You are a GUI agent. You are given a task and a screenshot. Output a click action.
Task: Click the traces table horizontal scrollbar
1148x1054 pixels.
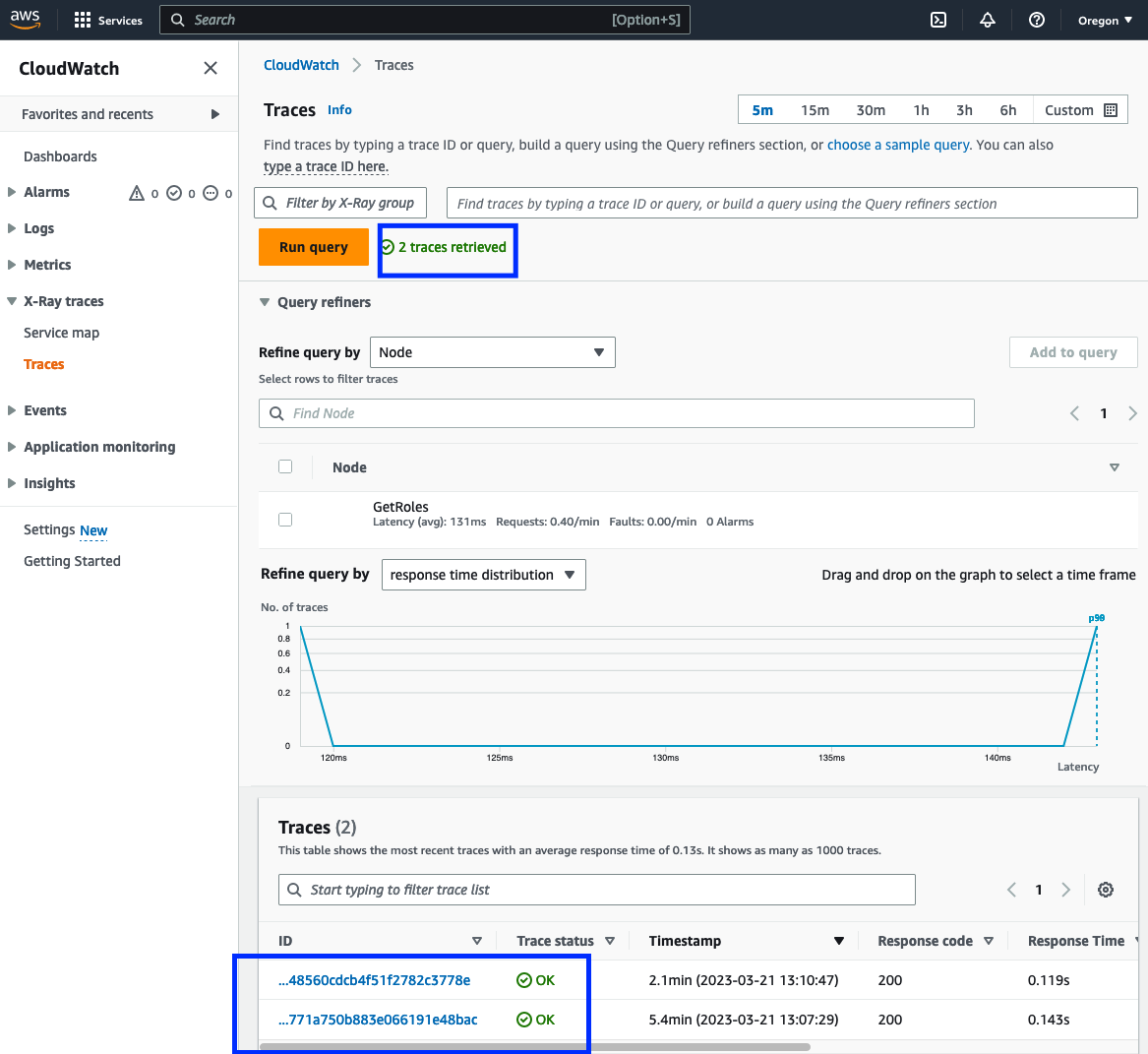(x=535, y=1047)
